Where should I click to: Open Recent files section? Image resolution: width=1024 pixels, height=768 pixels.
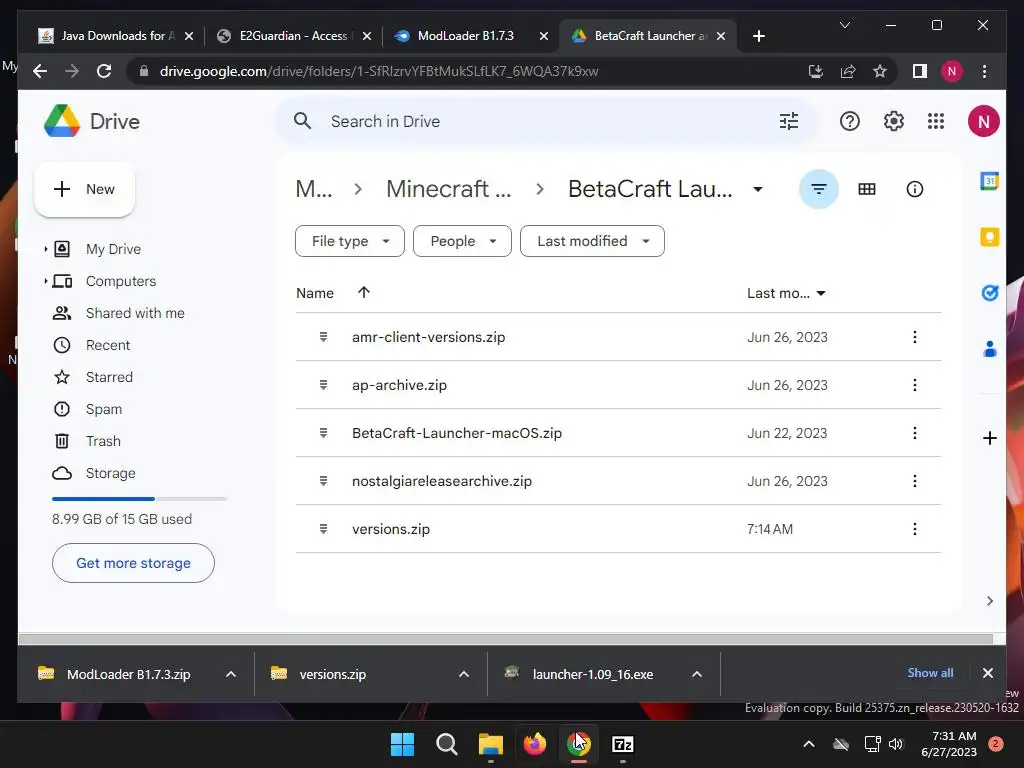pos(108,345)
